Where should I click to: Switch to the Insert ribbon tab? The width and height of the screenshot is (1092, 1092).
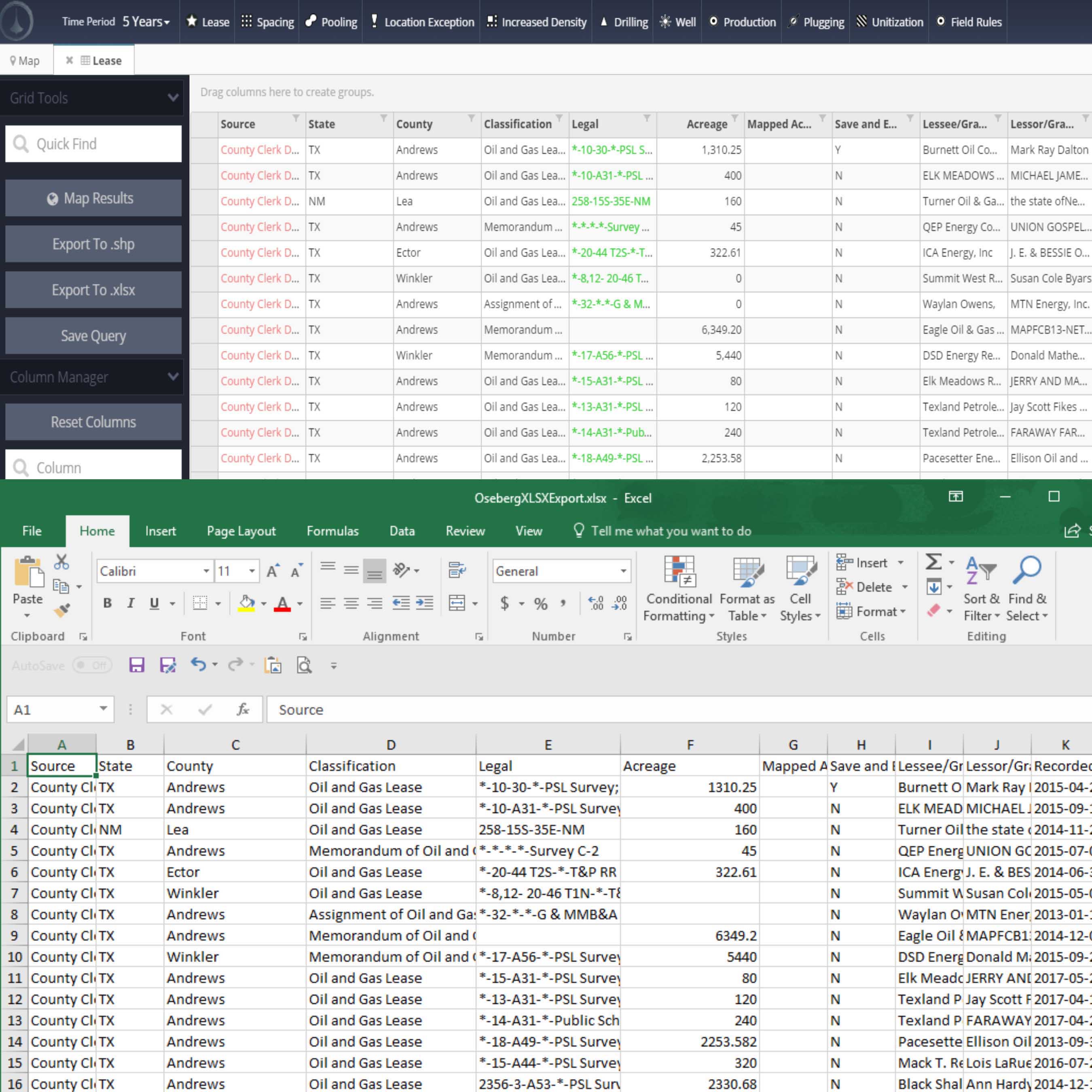tap(161, 531)
